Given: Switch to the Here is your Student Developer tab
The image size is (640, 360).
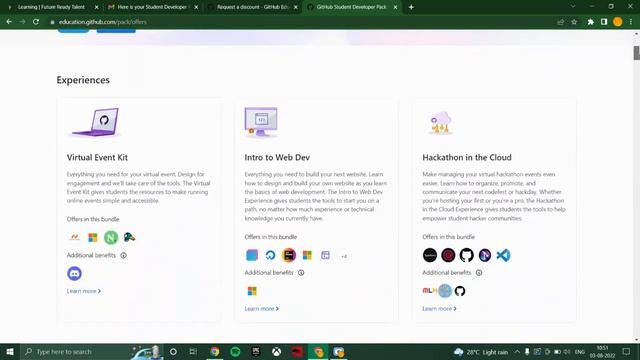Looking at the screenshot, I should 151,7.
